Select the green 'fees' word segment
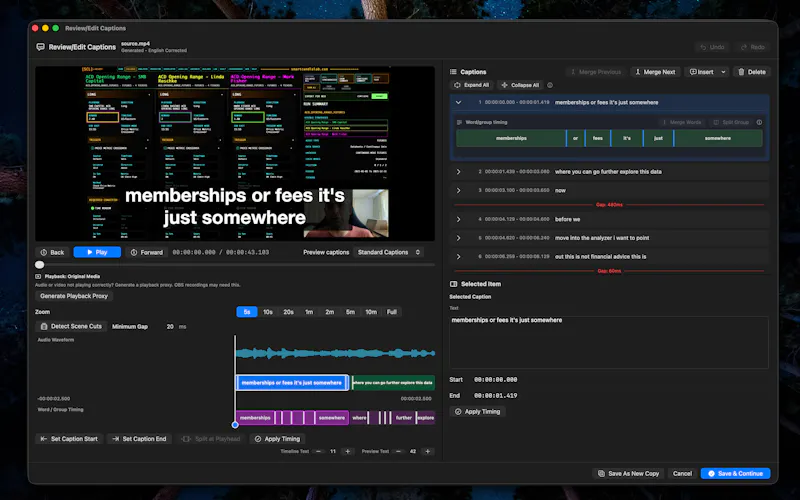The height and width of the screenshot is (500, 800). coord(597,138)
